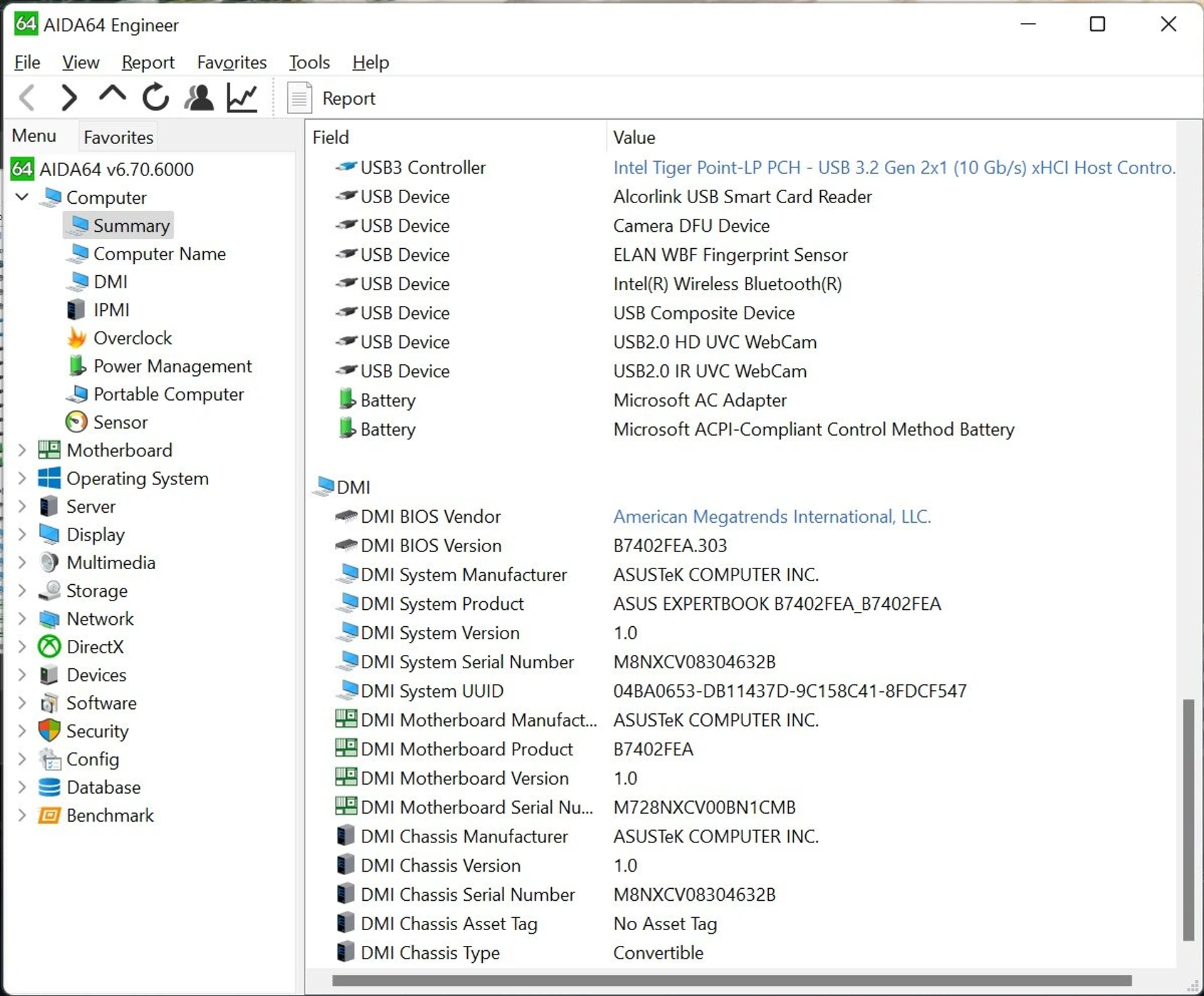Expand the Operating System node
Image resolution: width=1204 pixels, height=996 pixels.
click(x=22, y=478)
